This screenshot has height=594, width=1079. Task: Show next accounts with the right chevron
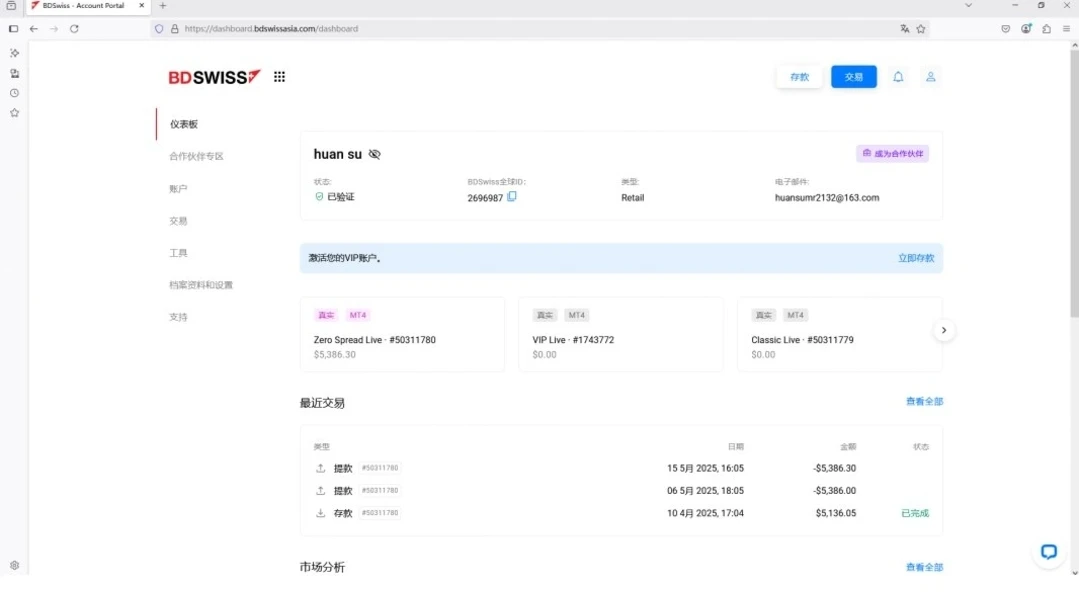[x=944, y=331]
